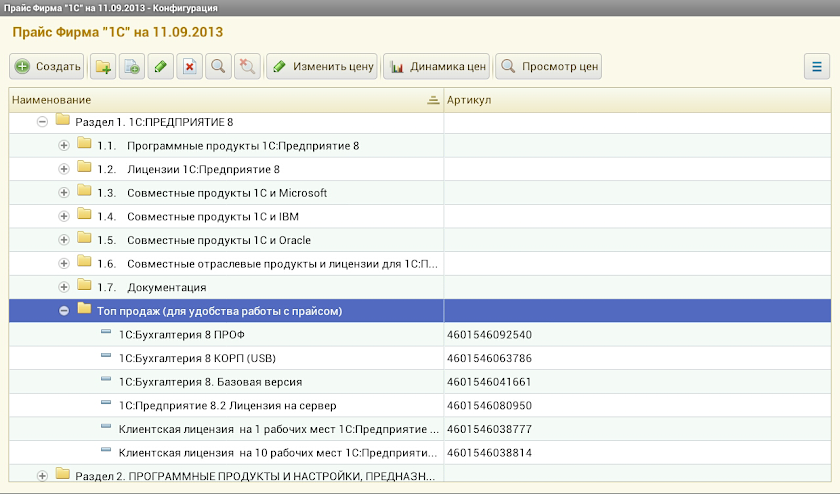Expand 1.6. Совместные отраслевые продукты node
The image size is (840, 494).
64,264
